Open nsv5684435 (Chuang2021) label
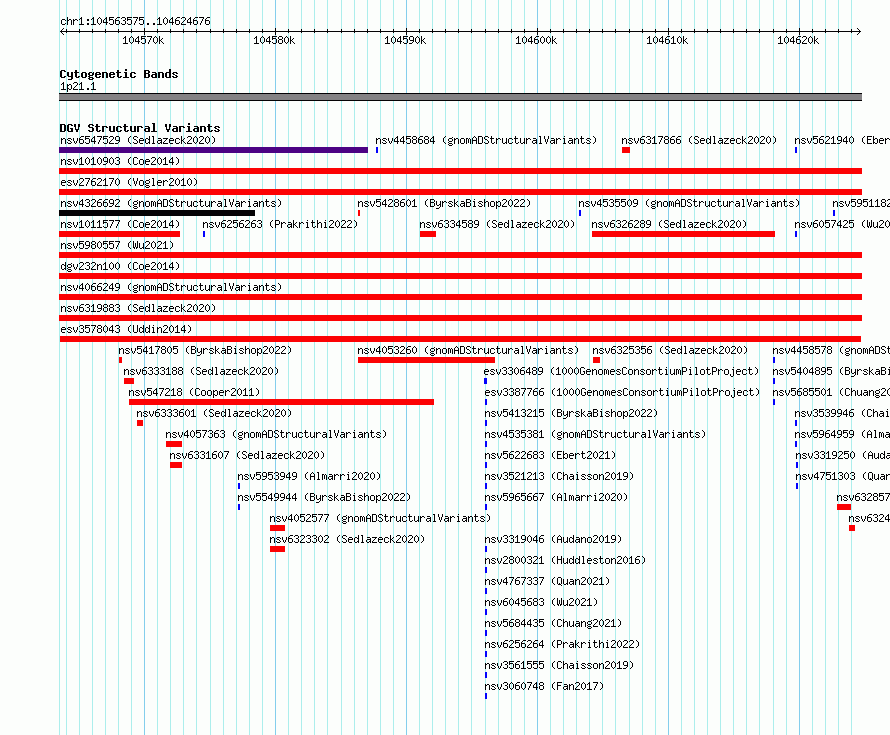890x735 pixels. [x=553, y=623]
